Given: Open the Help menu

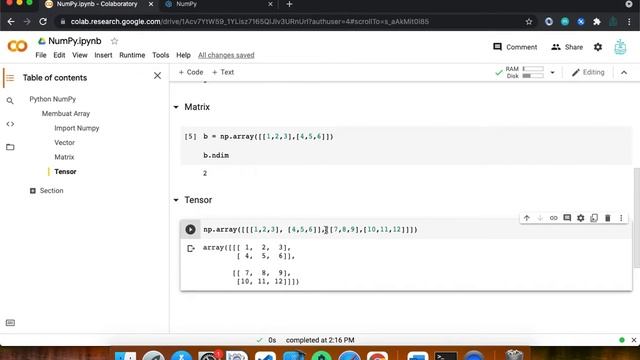Looking at the screenshot, I should point(183,55).
